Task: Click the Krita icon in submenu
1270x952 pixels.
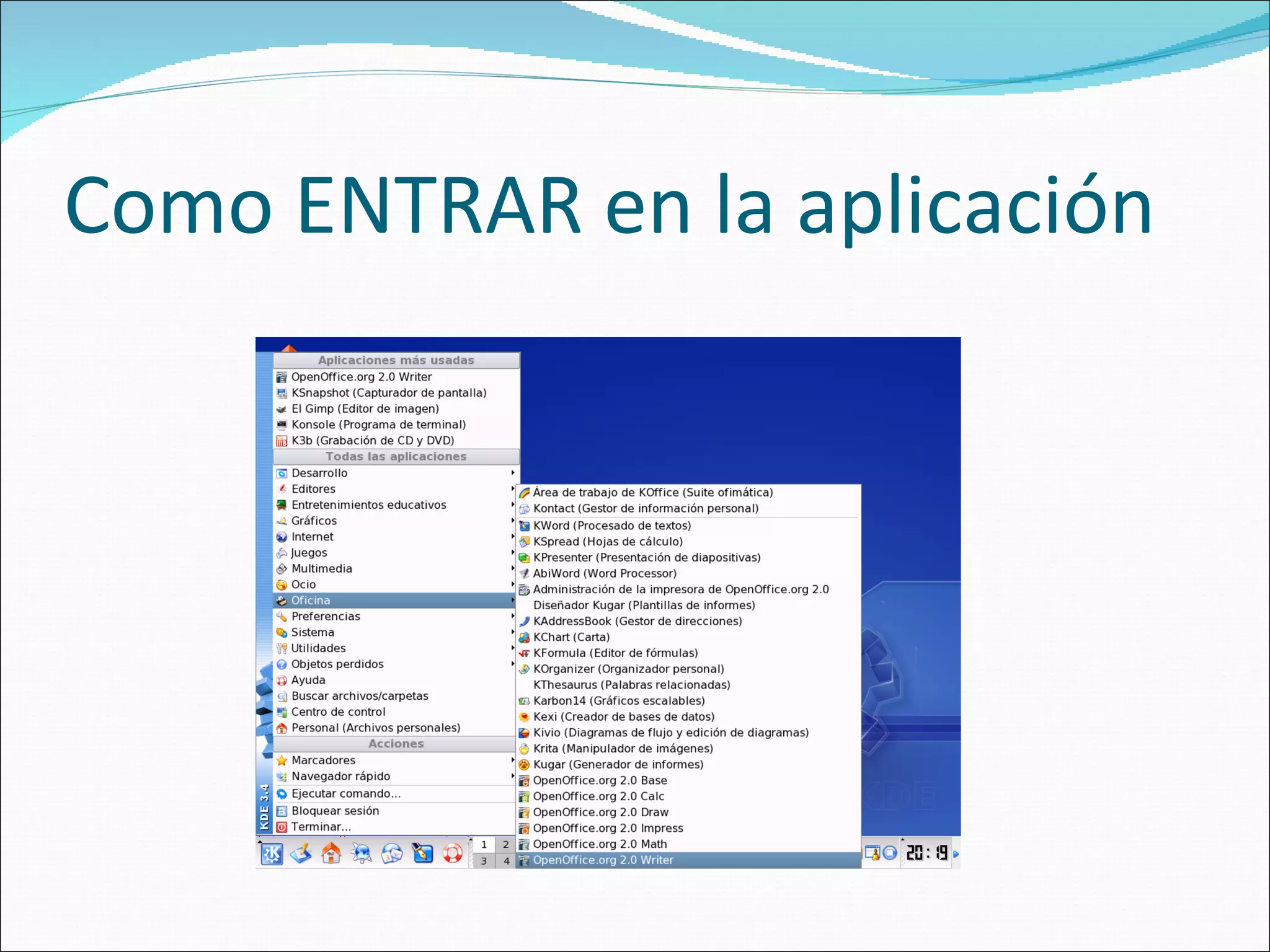Action: click(x=525, y=749)
